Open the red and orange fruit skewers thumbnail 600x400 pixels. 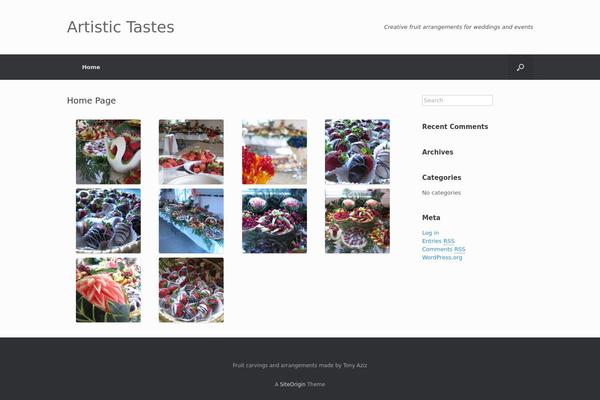tap(274, 152)
